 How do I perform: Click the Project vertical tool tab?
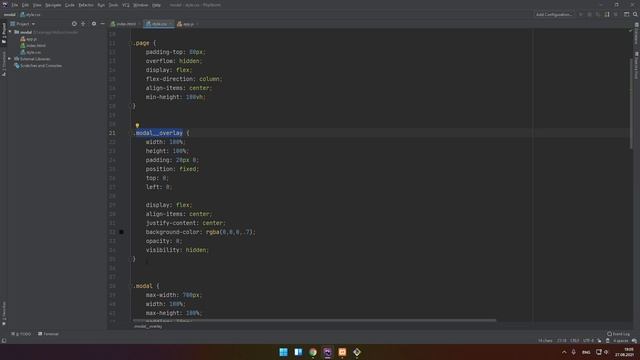click(4, 32)
